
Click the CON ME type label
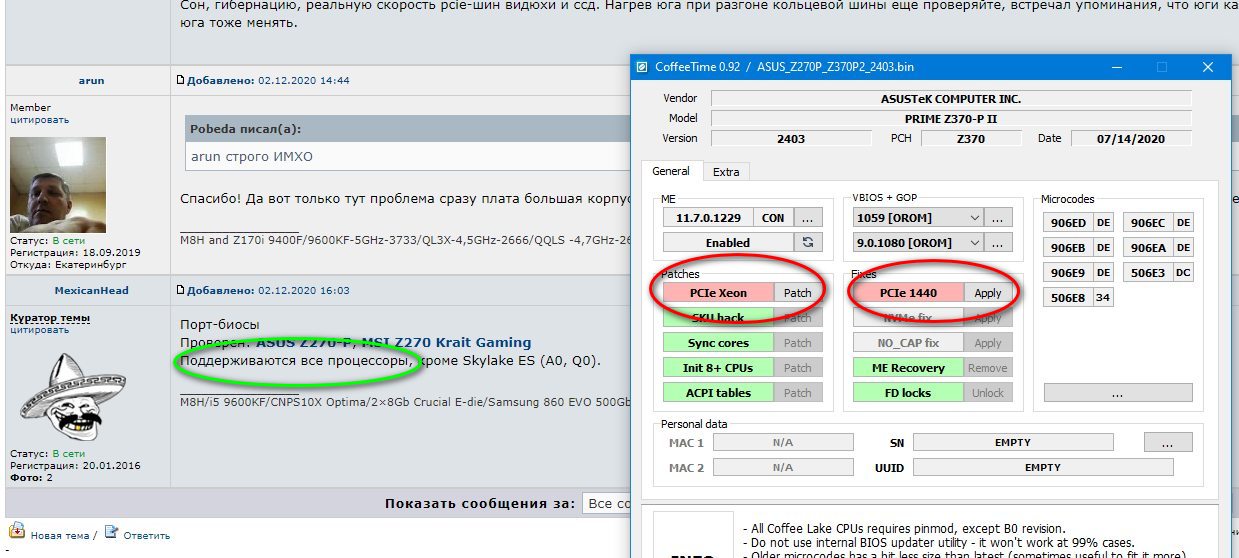(773, 217)
